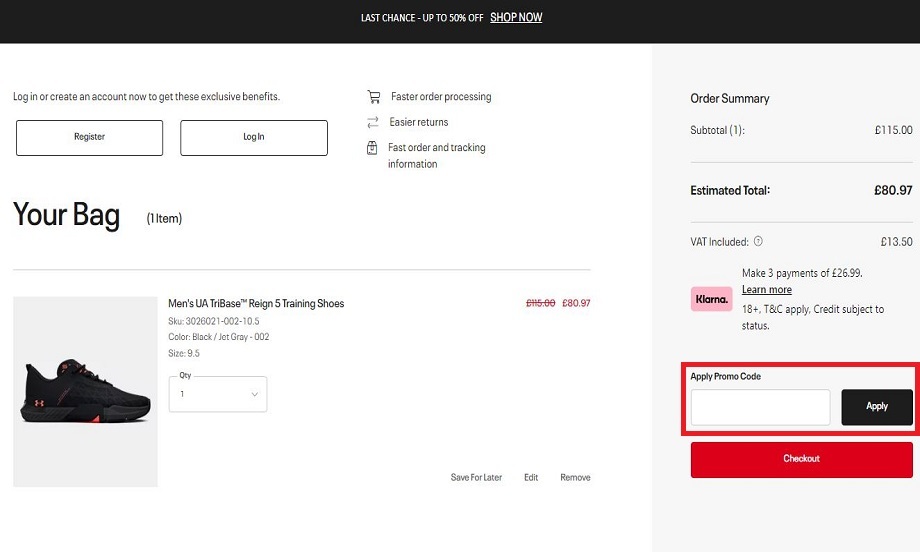Click the Color: Black / Jet Gray text
Screen dimensions: 920x552
(x=218, y=337)
